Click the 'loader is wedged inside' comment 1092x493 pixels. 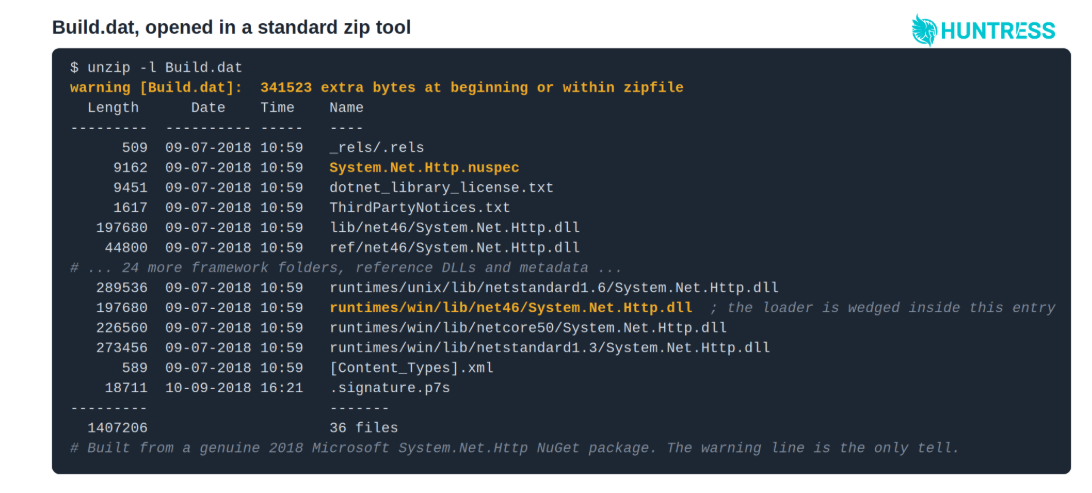pos(883,308)
